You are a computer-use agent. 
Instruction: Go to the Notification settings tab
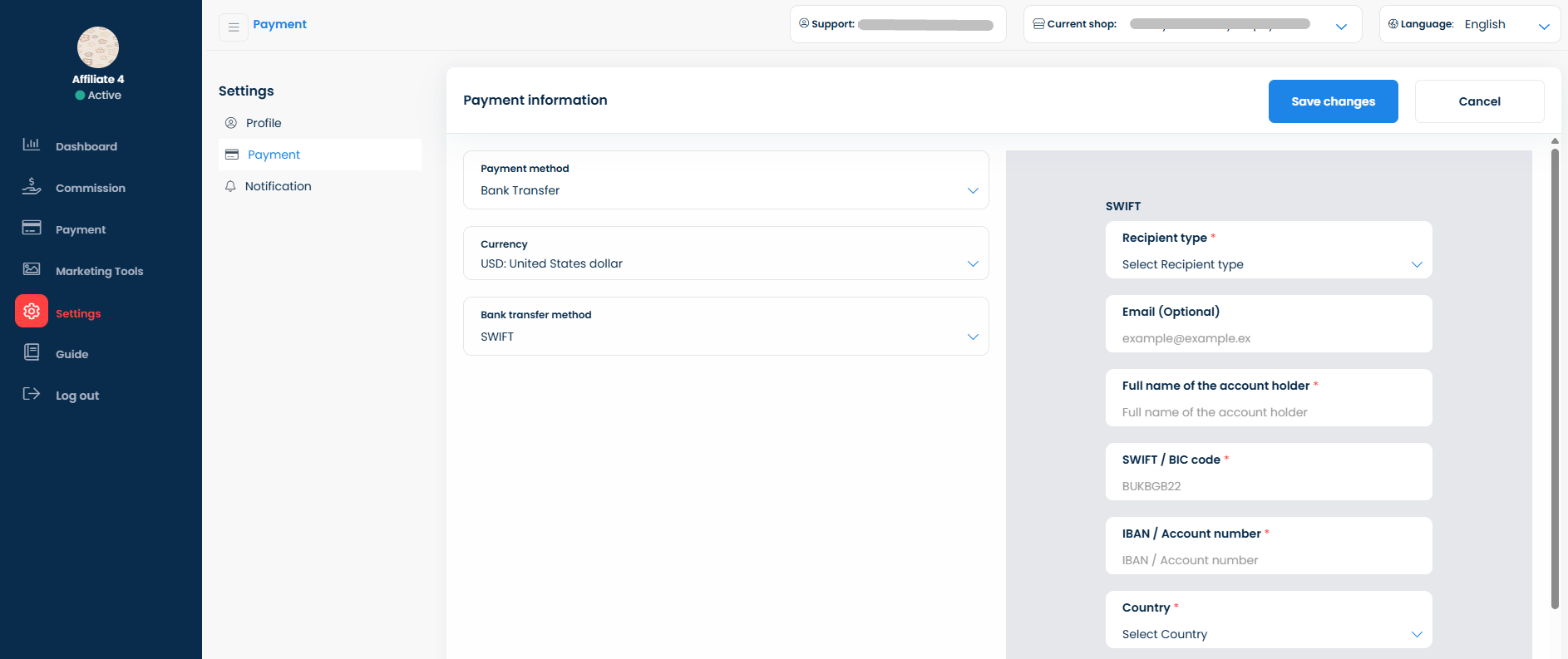tap(278, 186)
